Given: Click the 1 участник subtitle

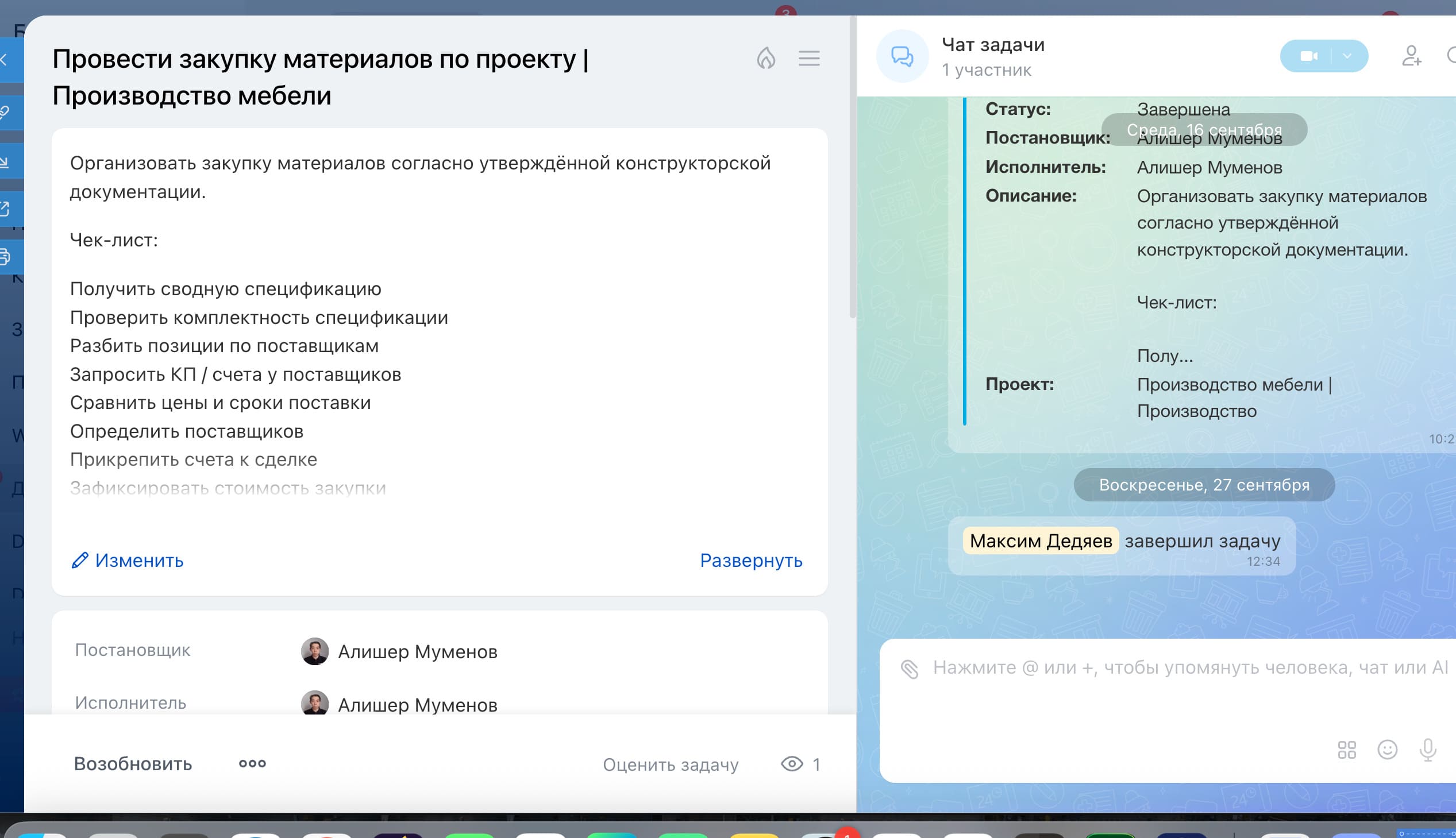Looking at the screenshot, I should [986, 70].
